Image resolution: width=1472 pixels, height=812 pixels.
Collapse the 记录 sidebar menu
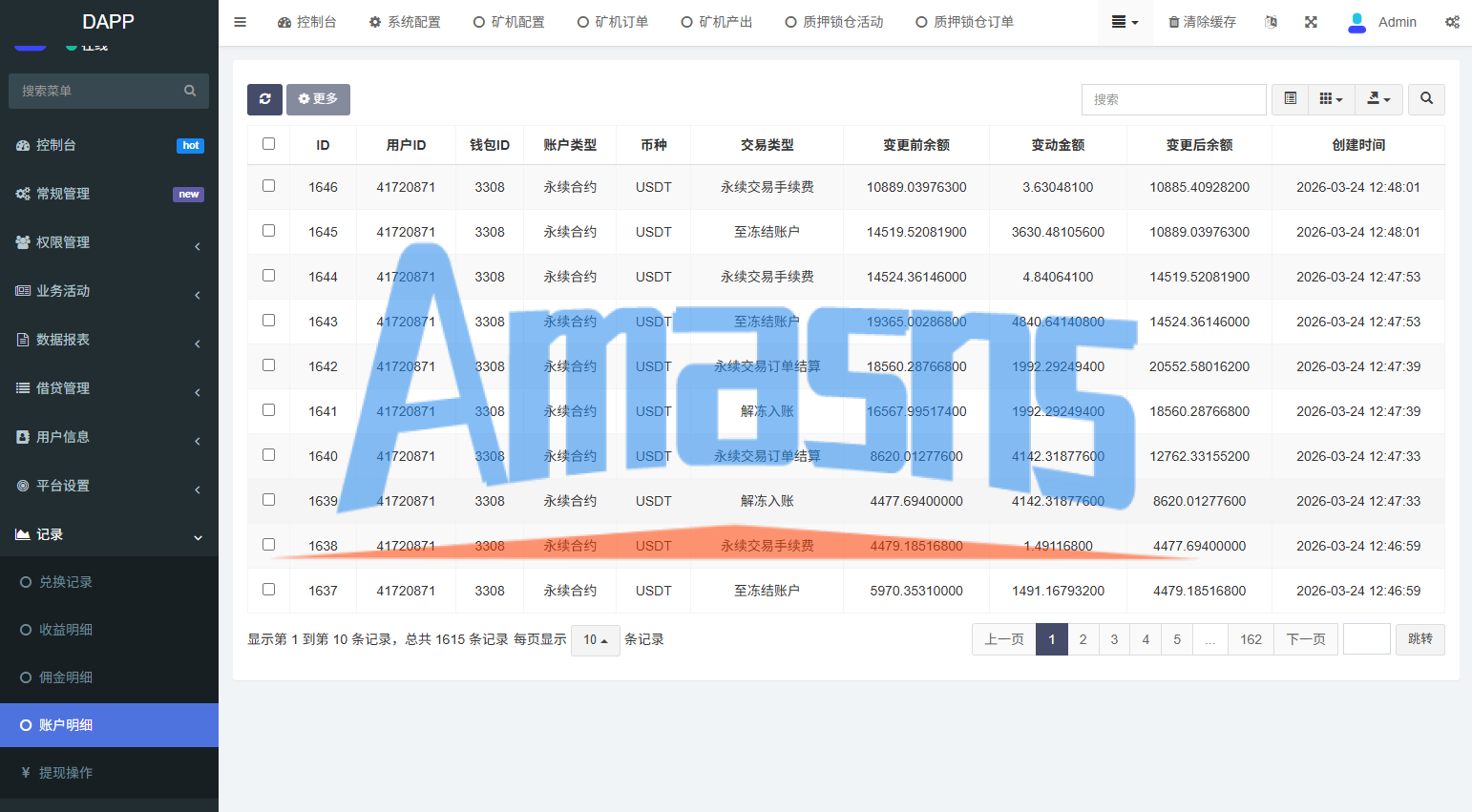point(109,534)
